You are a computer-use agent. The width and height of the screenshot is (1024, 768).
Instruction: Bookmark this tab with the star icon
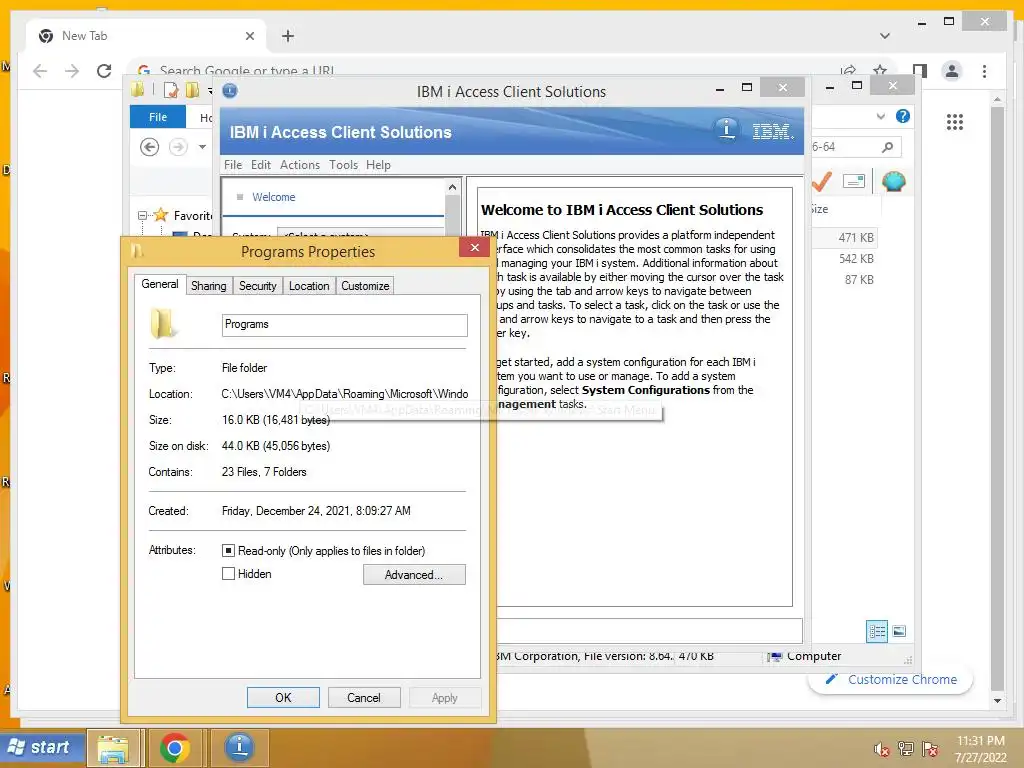click(x=880, y=71)
